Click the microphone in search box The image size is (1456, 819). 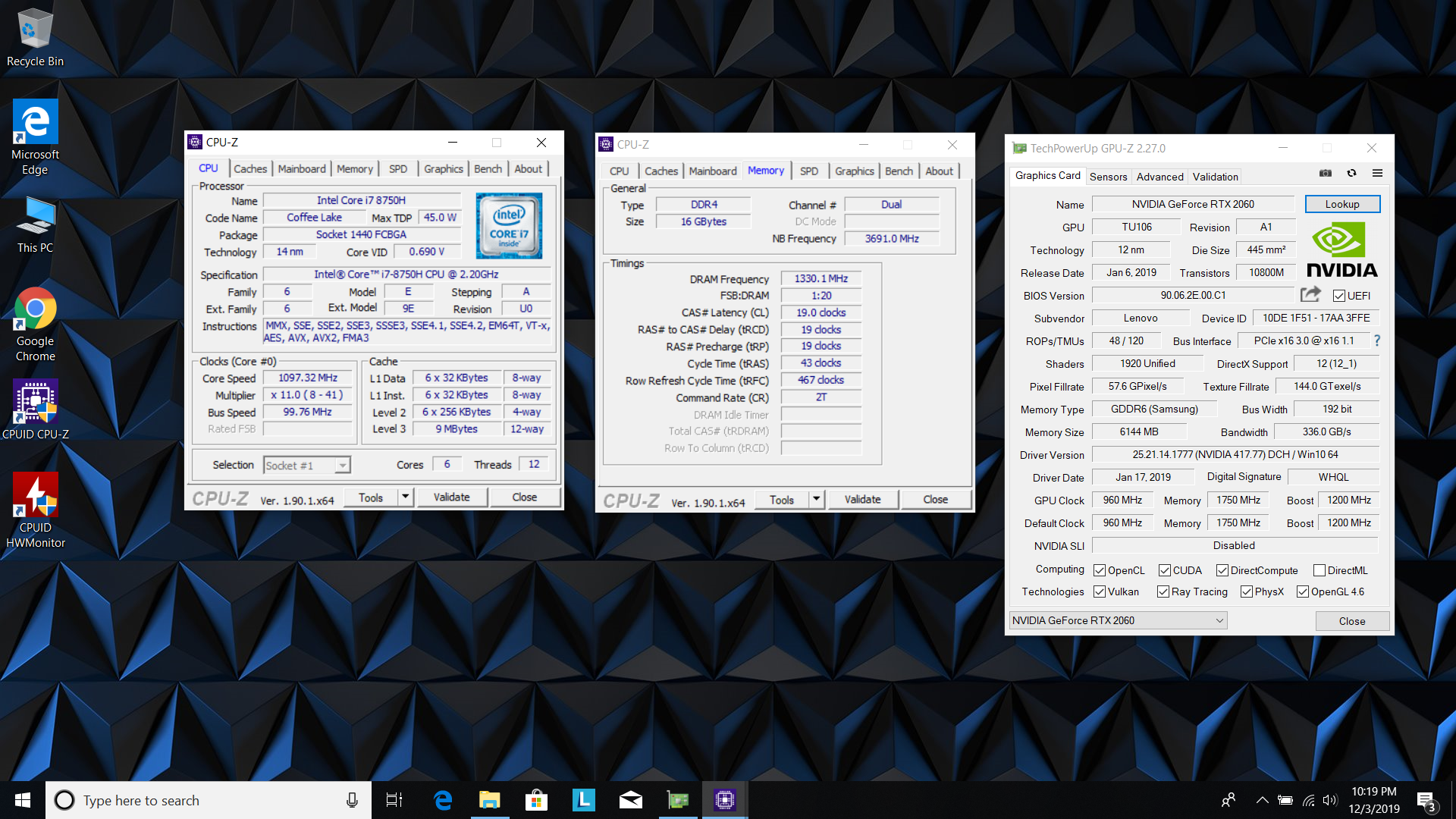point(352,800)
